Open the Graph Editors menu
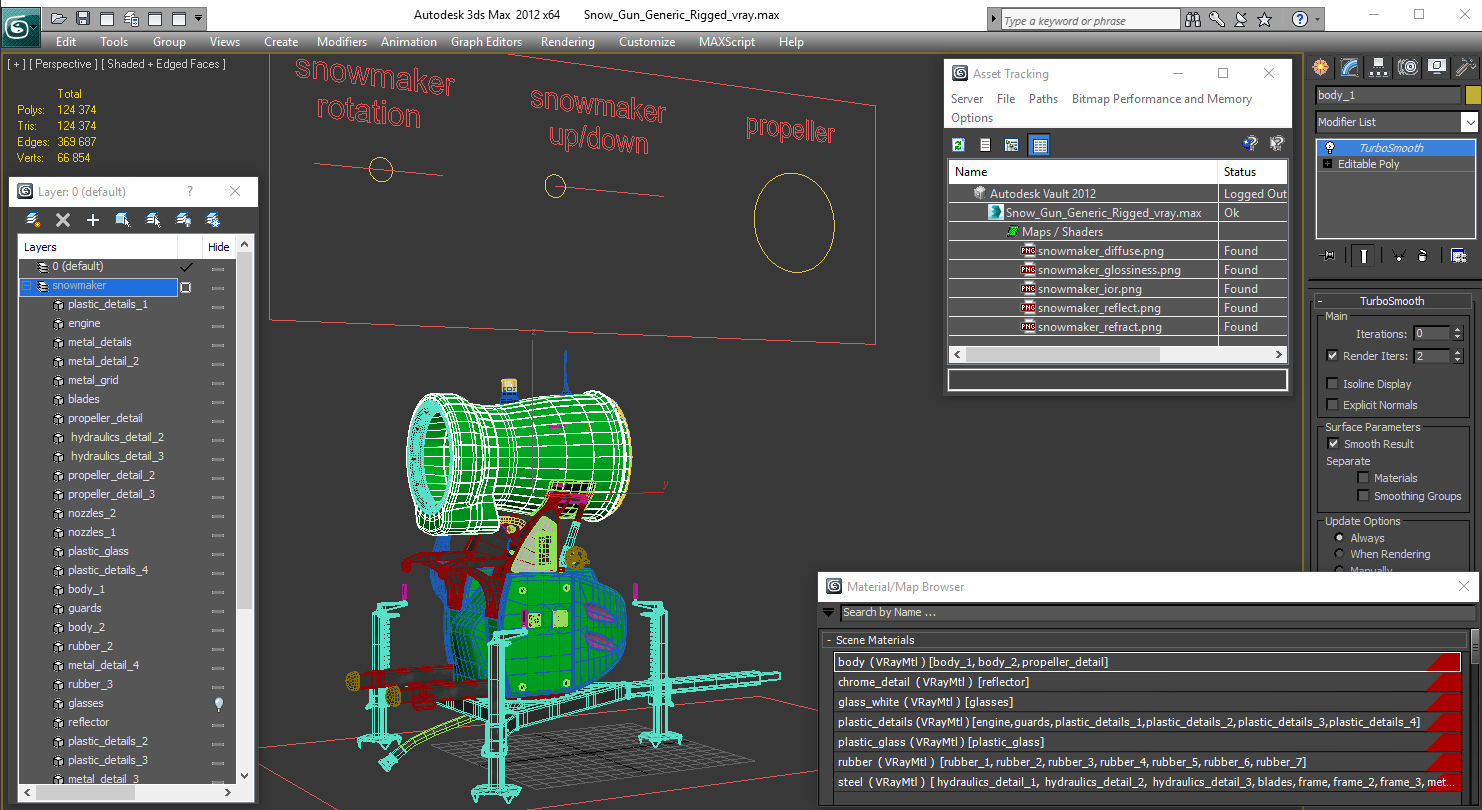Screen dimensions: 1482x810 pyautogui.click(x=487, y=42)
